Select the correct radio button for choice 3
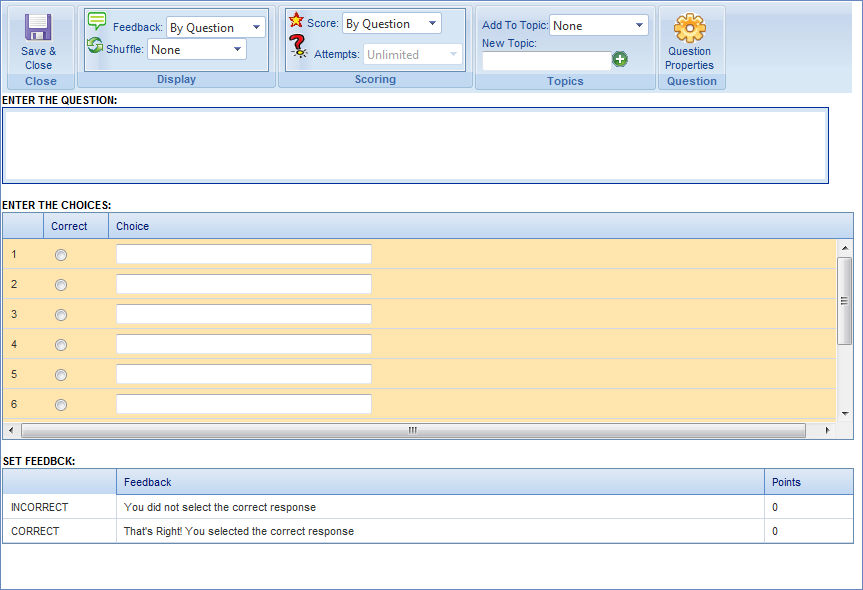Viewport: 863px width, 590px height. point(60,314)
